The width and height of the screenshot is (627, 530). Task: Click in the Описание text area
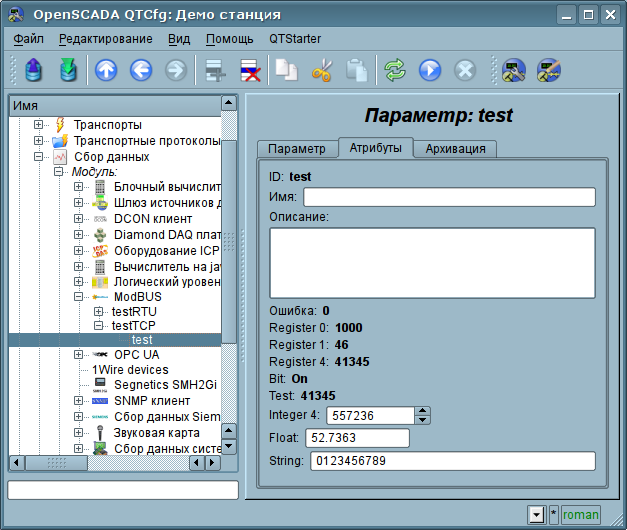click(x=432, y=263)
